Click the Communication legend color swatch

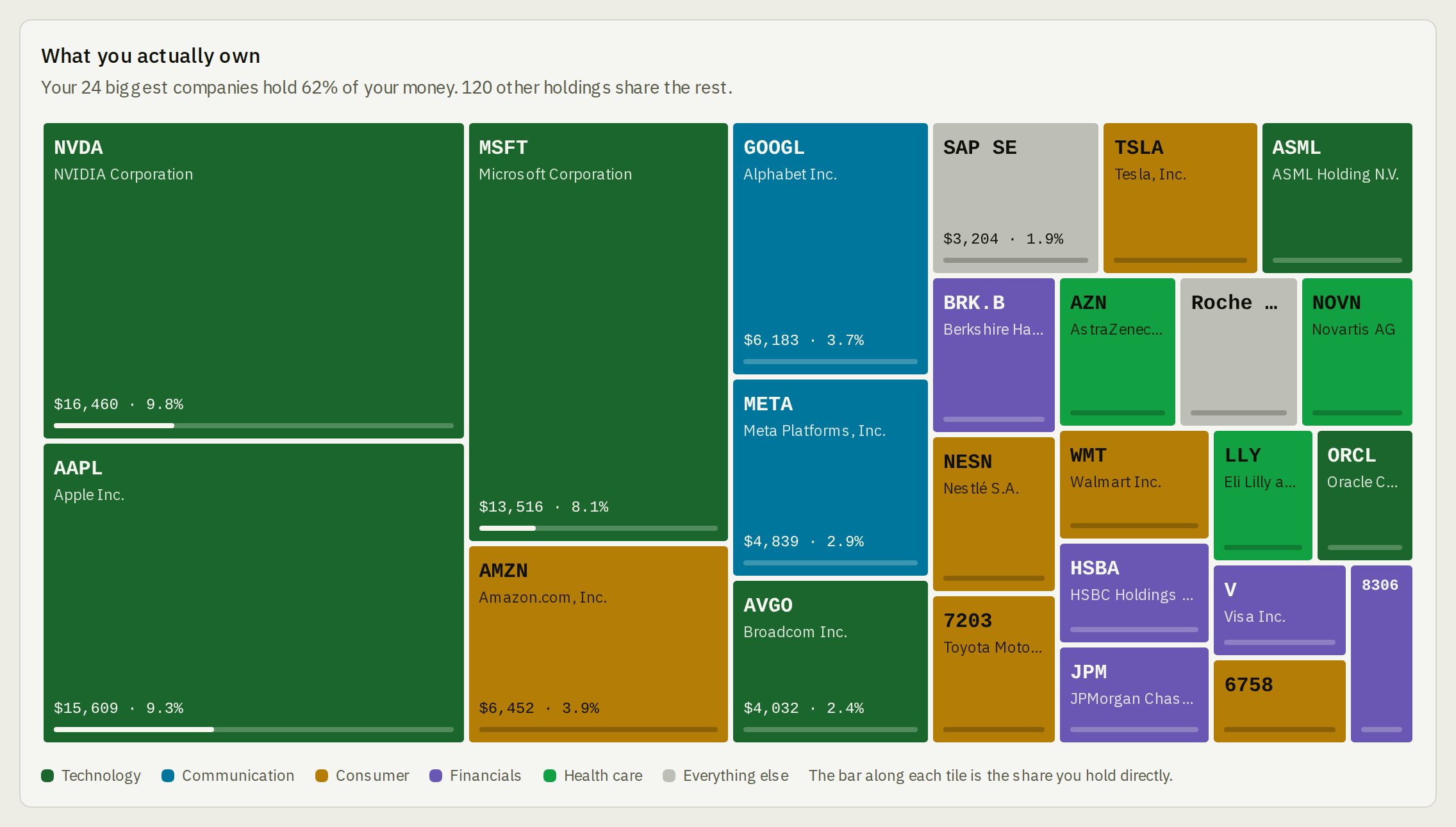tap(168, 776)
